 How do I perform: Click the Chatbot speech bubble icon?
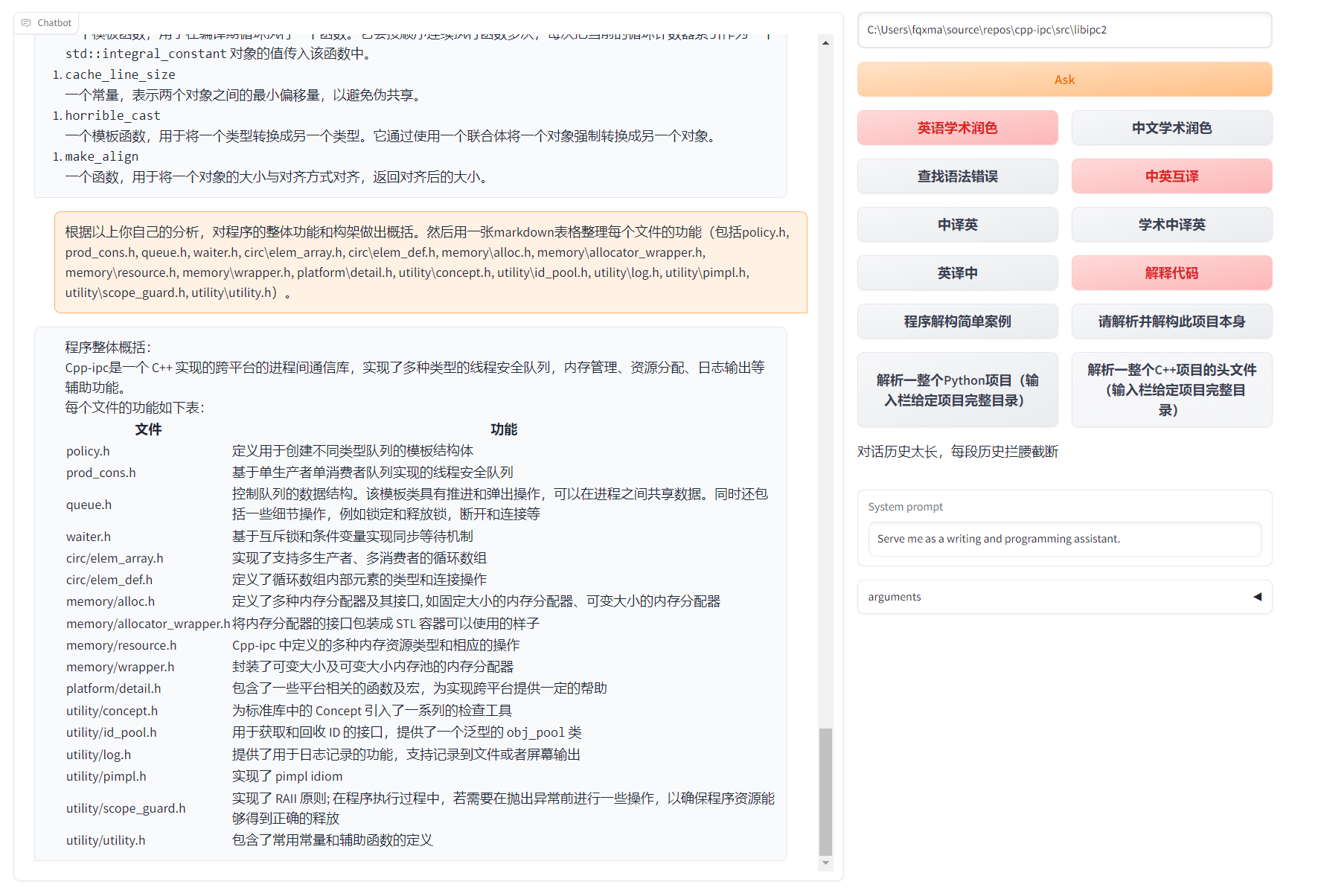(x=26, y=23)
